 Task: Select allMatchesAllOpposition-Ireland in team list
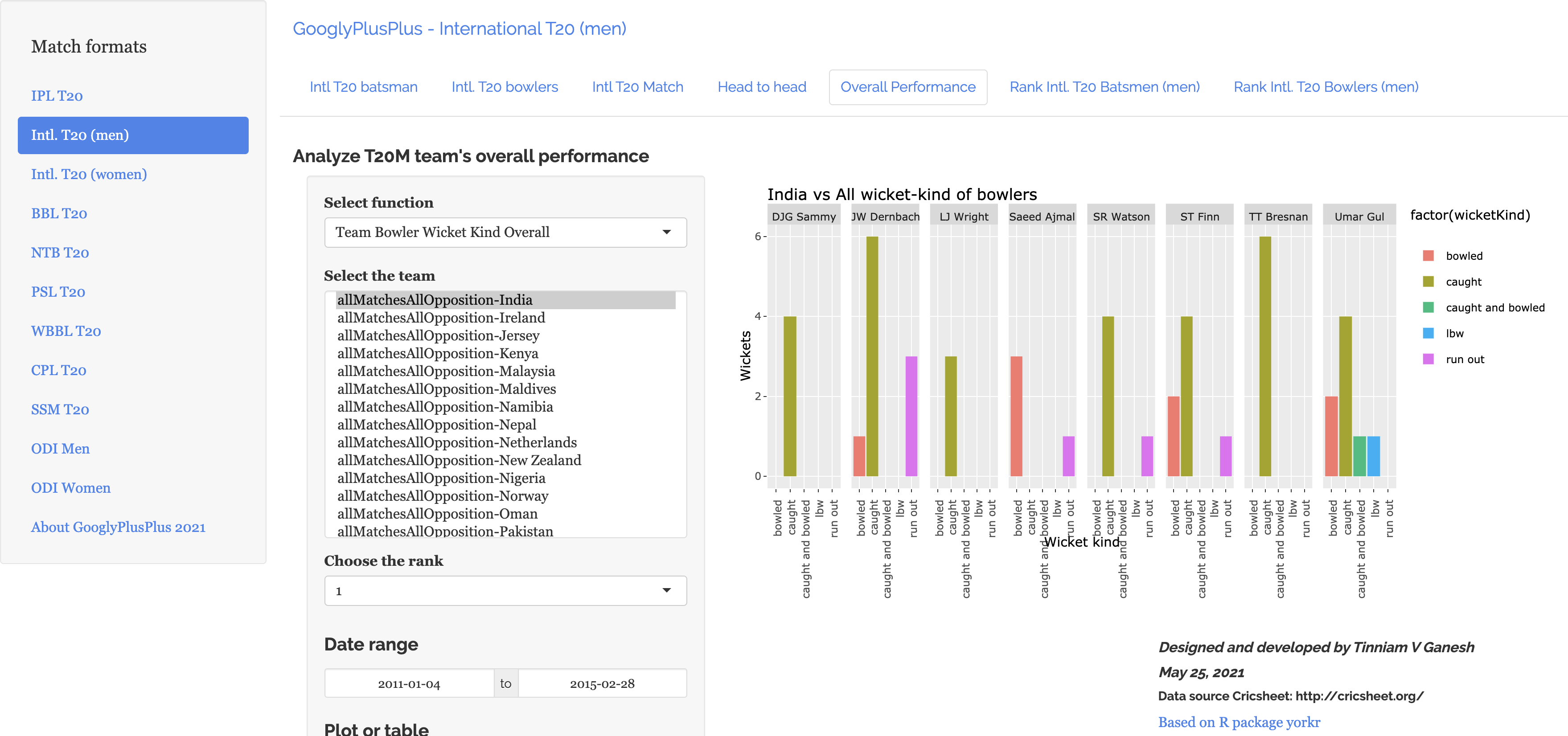coord(441,318)
